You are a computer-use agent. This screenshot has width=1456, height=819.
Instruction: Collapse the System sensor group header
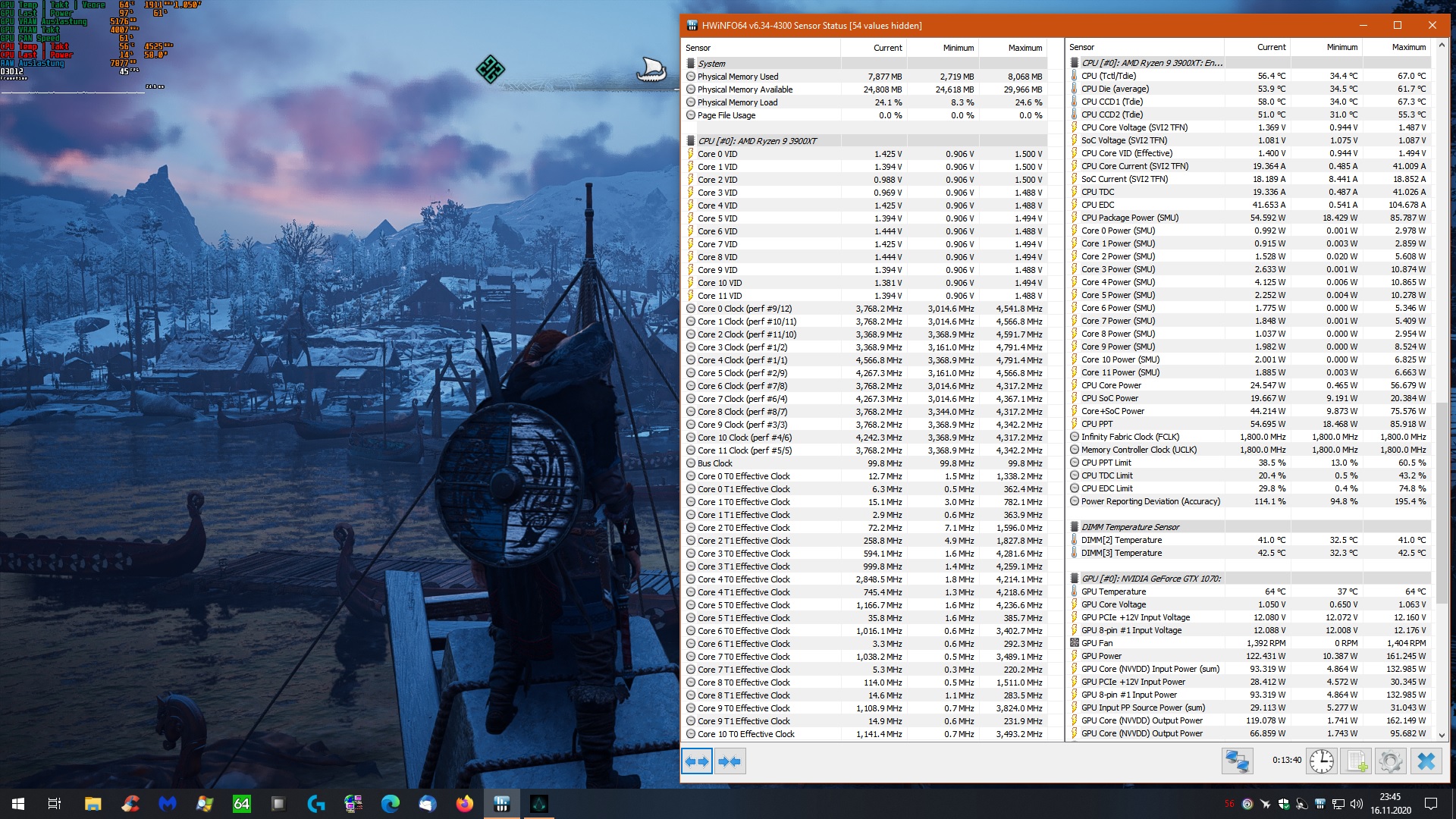(711, 64)
